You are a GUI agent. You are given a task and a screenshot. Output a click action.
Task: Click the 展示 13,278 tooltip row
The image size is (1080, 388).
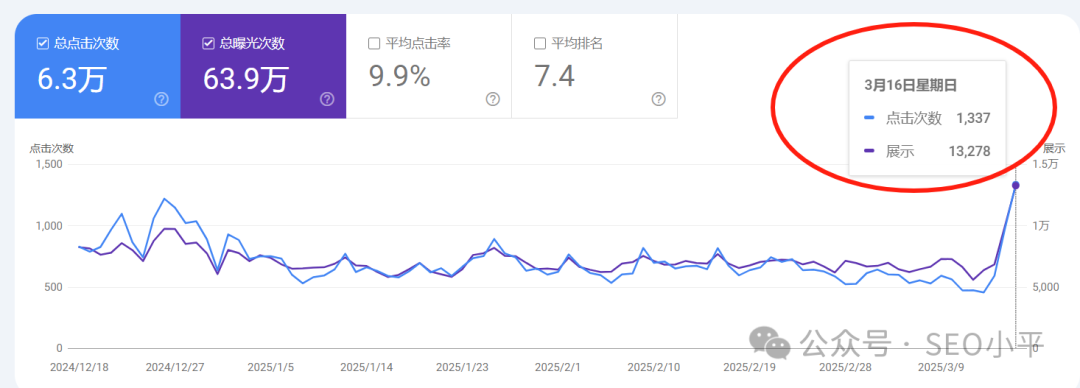point(927,152)
